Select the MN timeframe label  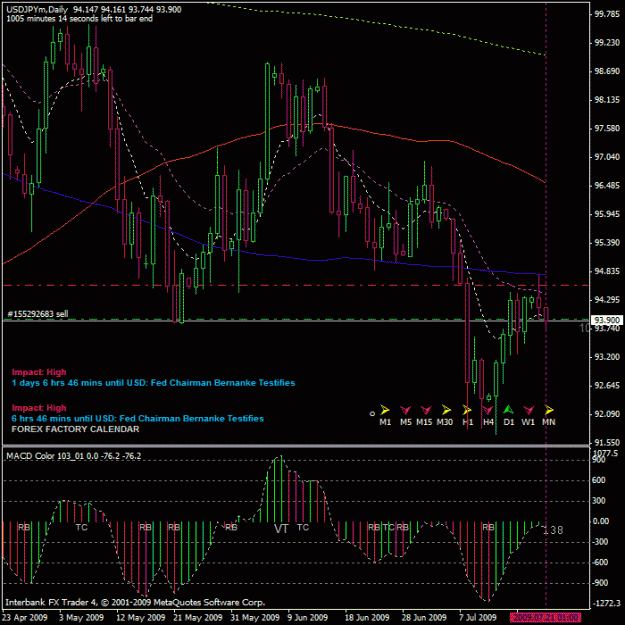549,422
